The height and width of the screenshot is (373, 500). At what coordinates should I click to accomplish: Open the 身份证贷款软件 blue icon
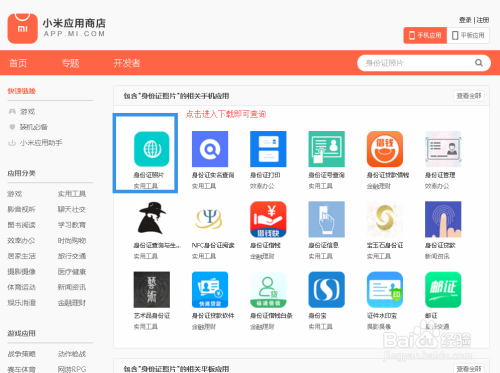(x=210, y=290)
